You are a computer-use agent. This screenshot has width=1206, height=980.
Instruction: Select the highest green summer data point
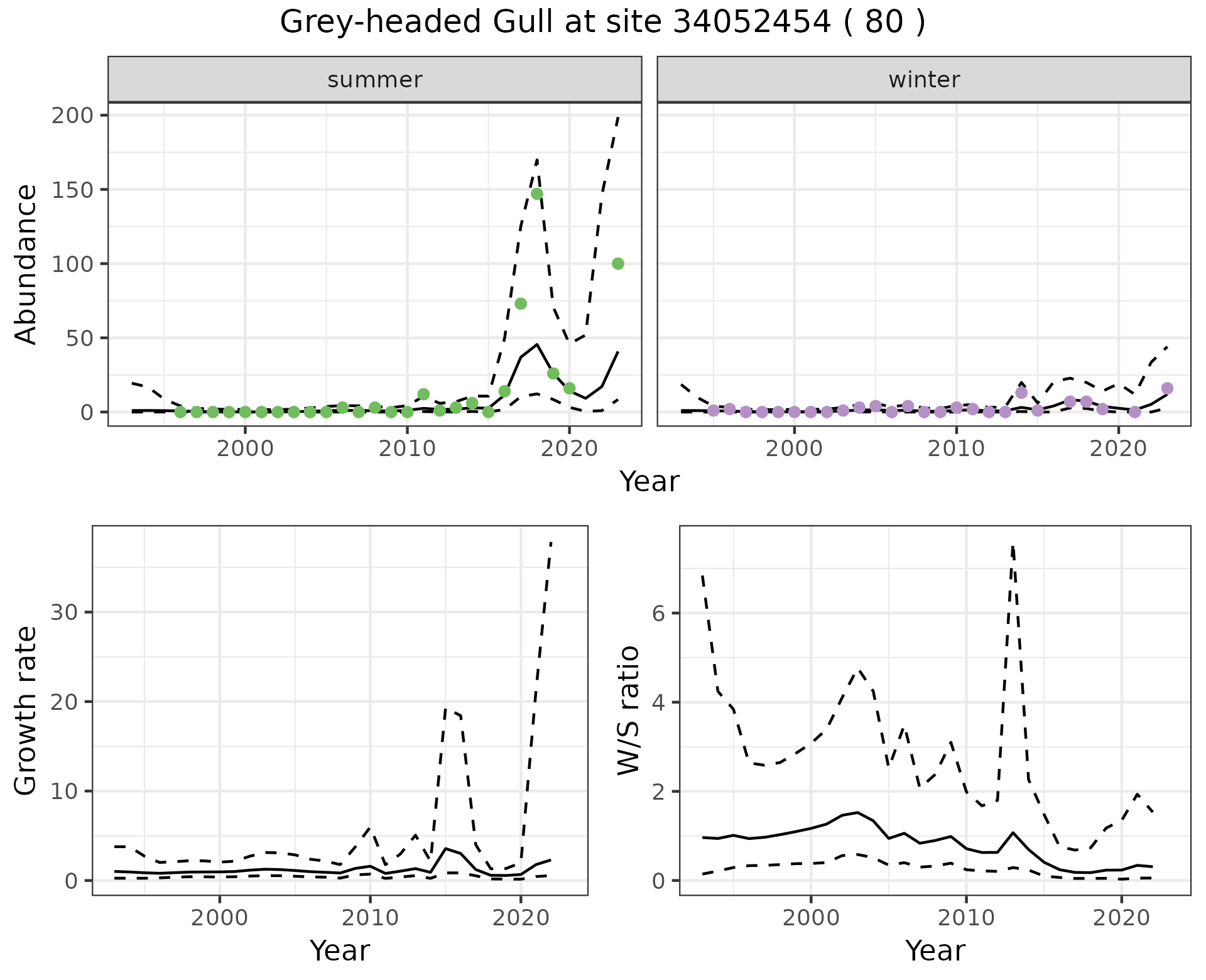[537, 193]
